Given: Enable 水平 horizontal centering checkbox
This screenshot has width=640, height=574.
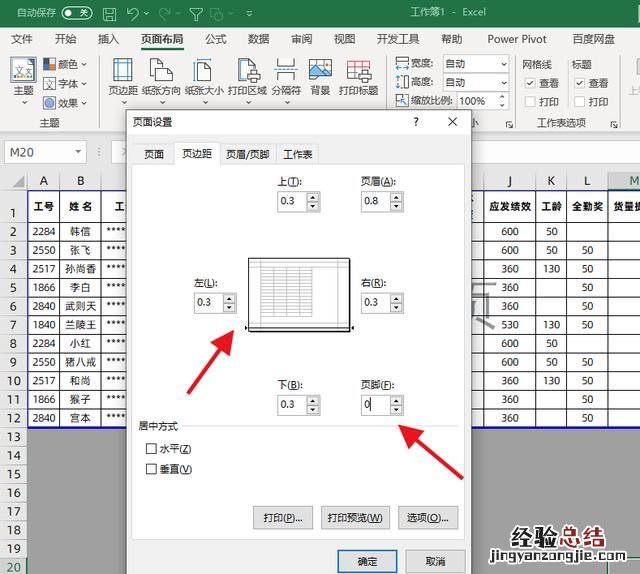Looking at the screenshot, I should pos(152,449).
